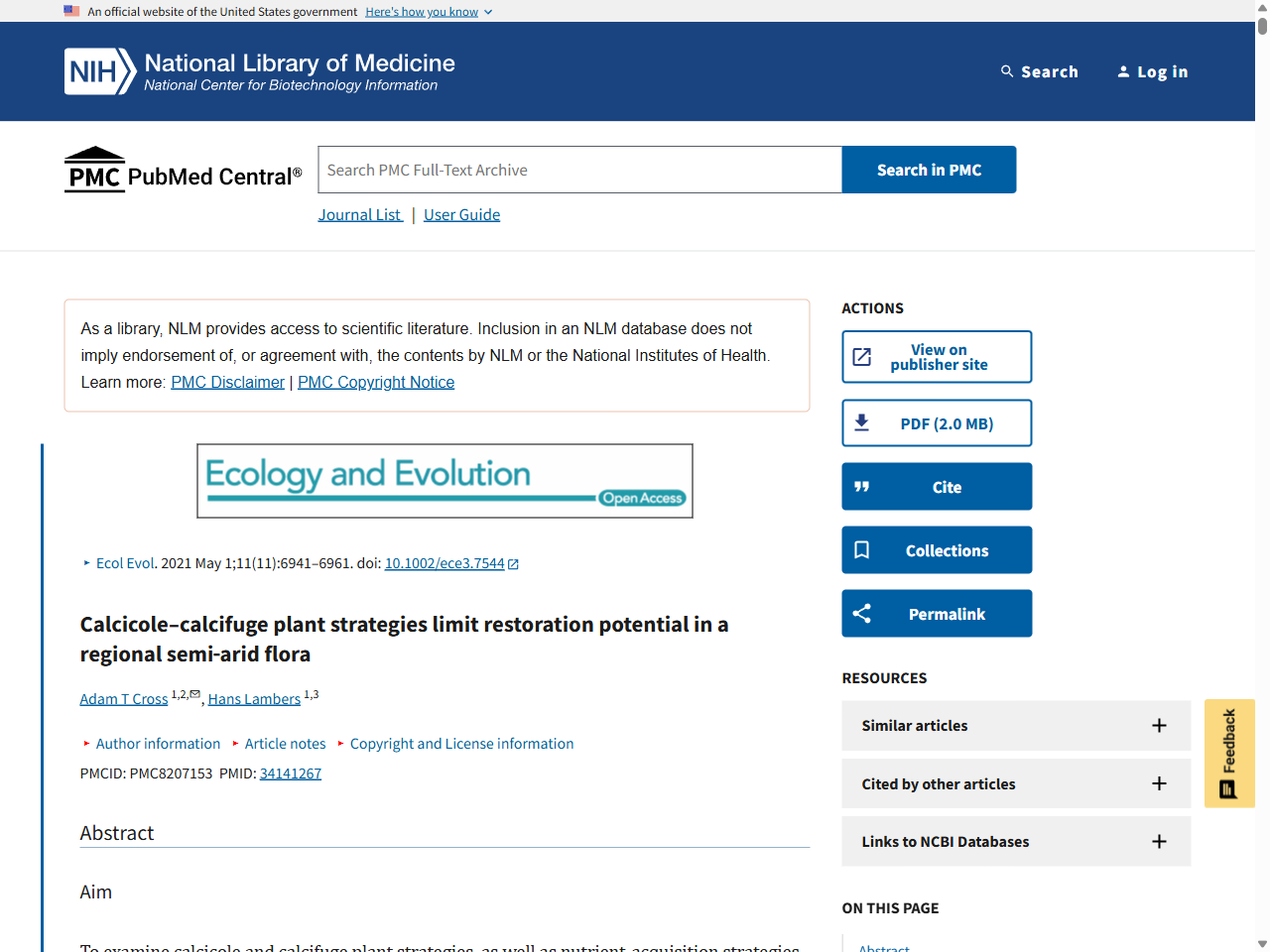
Task: Click inside the PMC Full-Text Archive search field
Action: click(x=578, y=169)
